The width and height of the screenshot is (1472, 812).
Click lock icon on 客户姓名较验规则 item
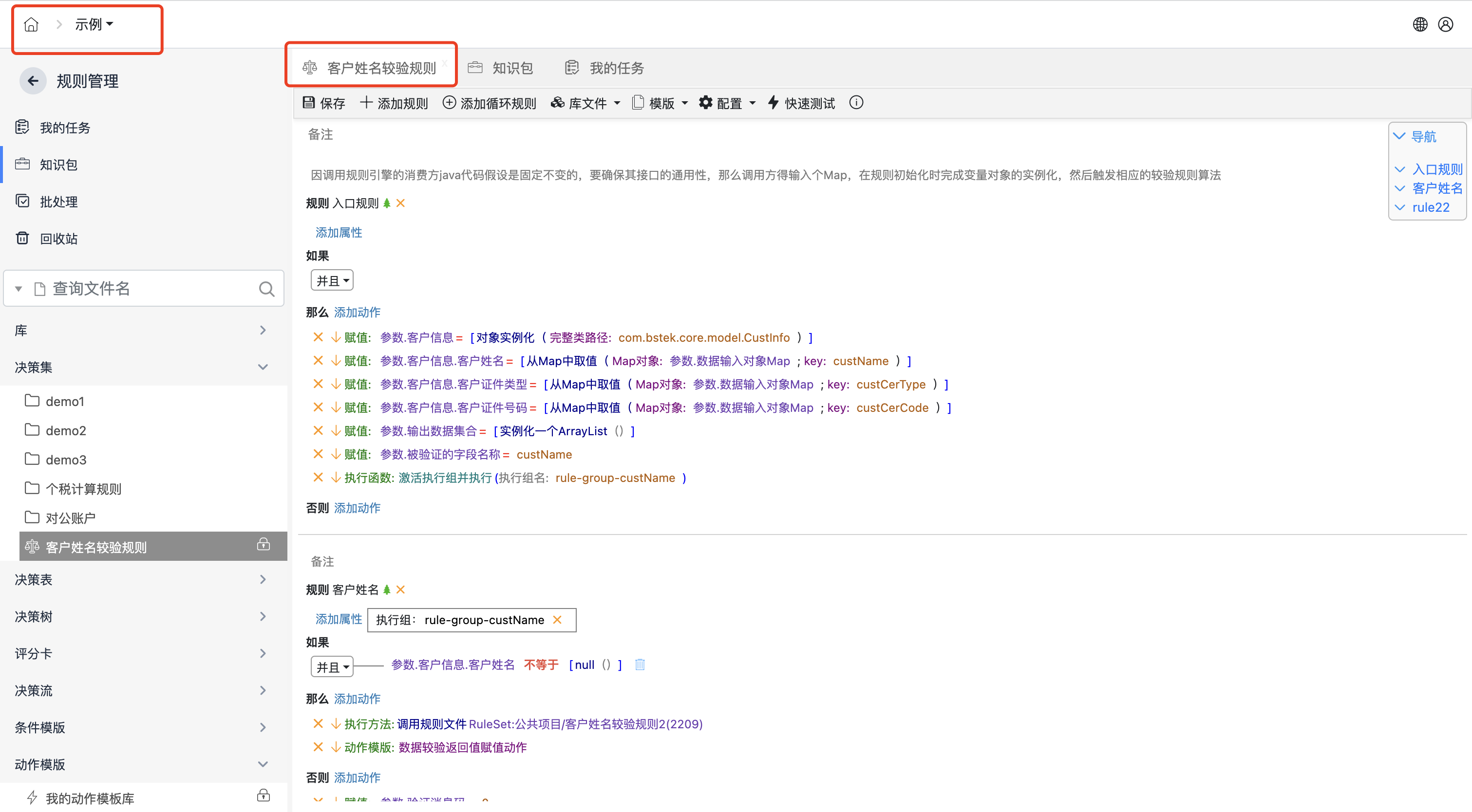pos(264,544)
